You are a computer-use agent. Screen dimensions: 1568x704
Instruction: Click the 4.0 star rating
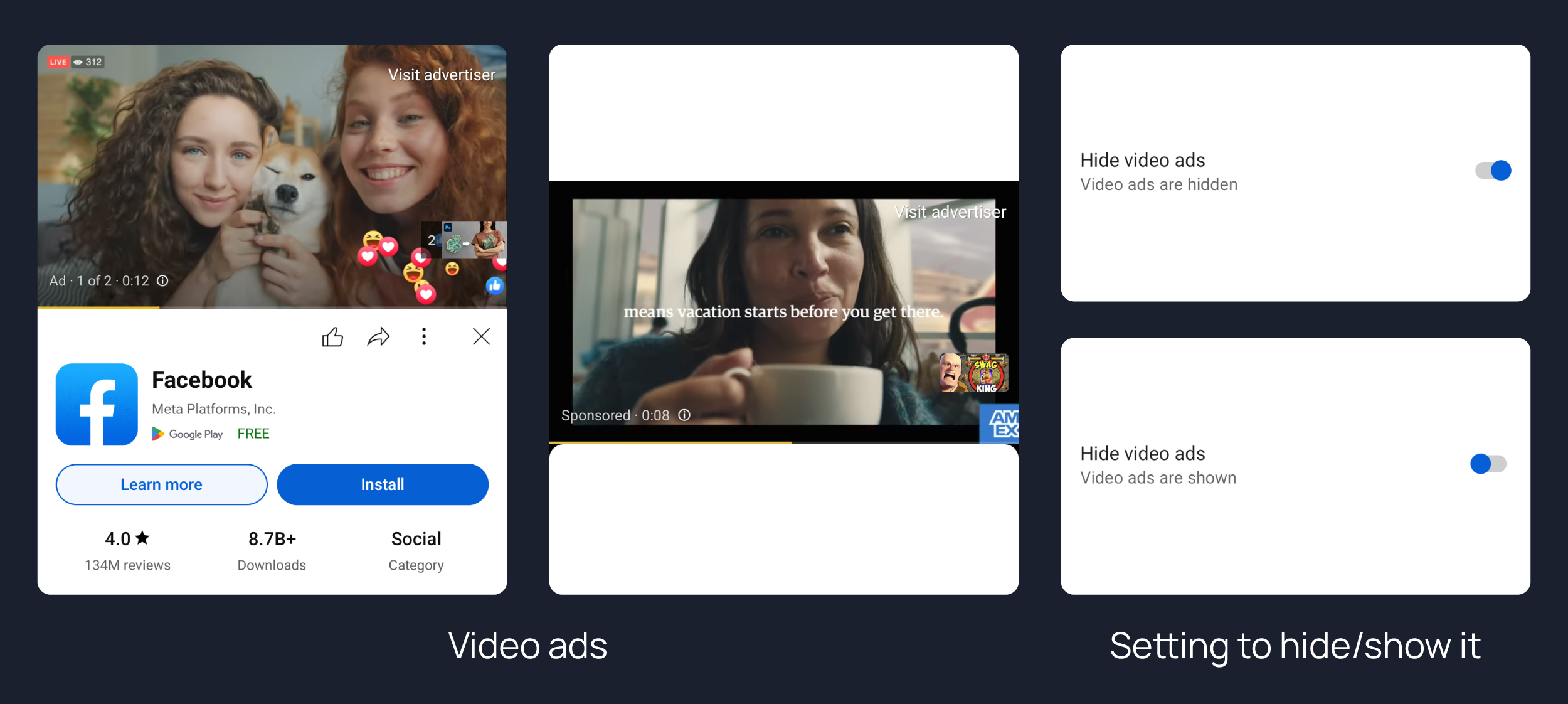(127, 538)
